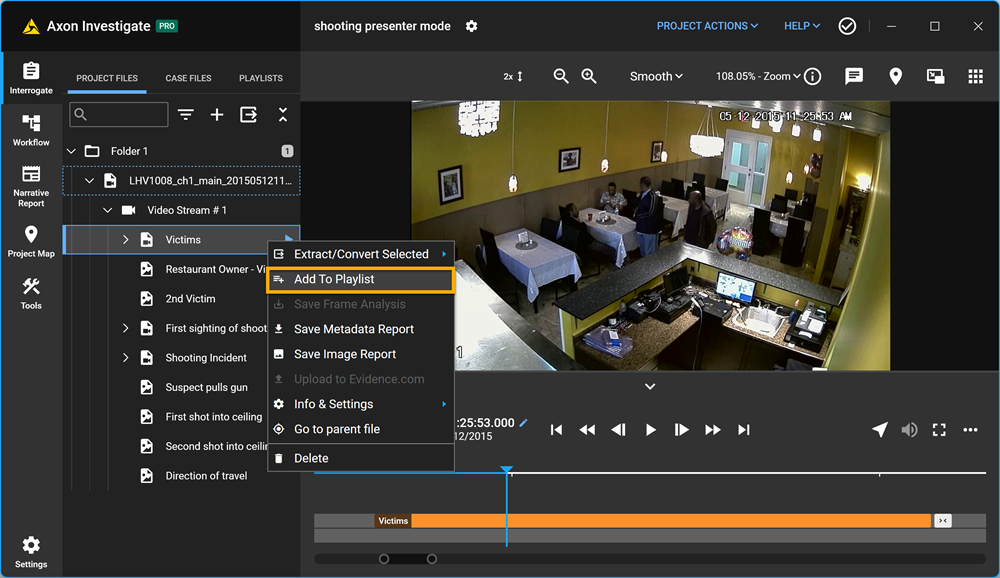Open the Project Map view
Image resolution: width=1000 pixels, height=578 pixels.
click(x=31, y=240)
